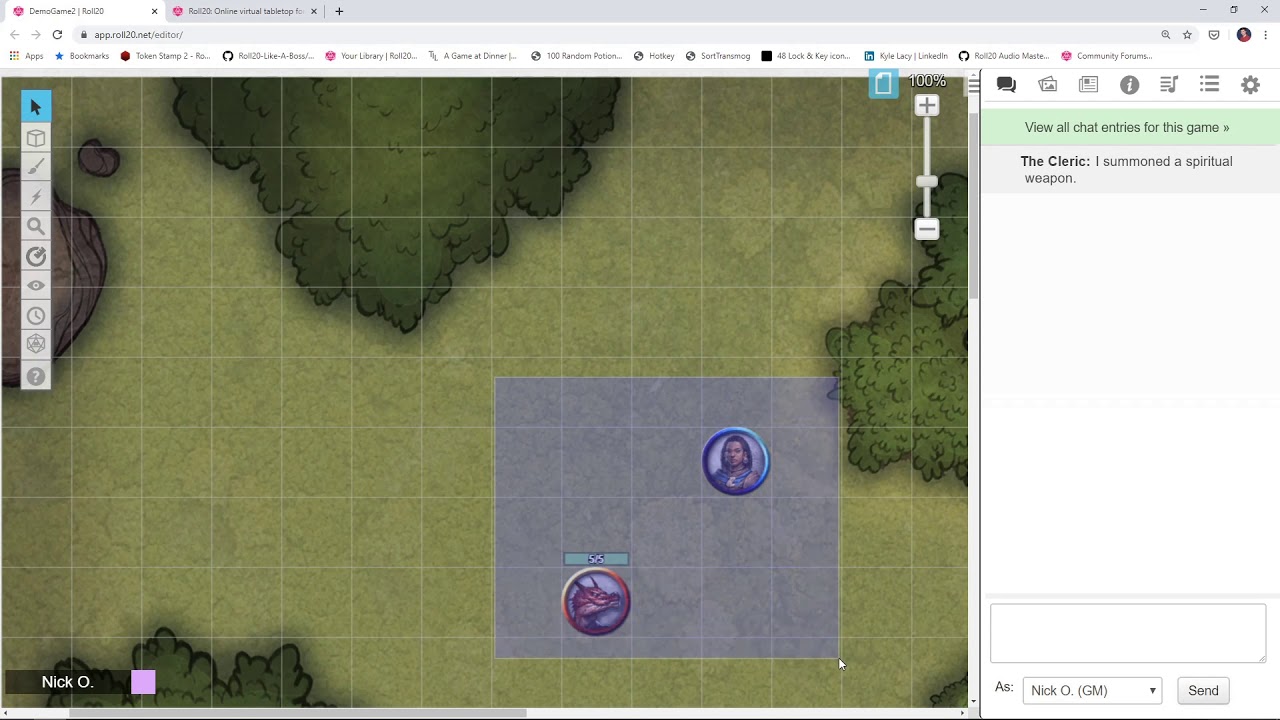Click the zoom slider handle

927,181
